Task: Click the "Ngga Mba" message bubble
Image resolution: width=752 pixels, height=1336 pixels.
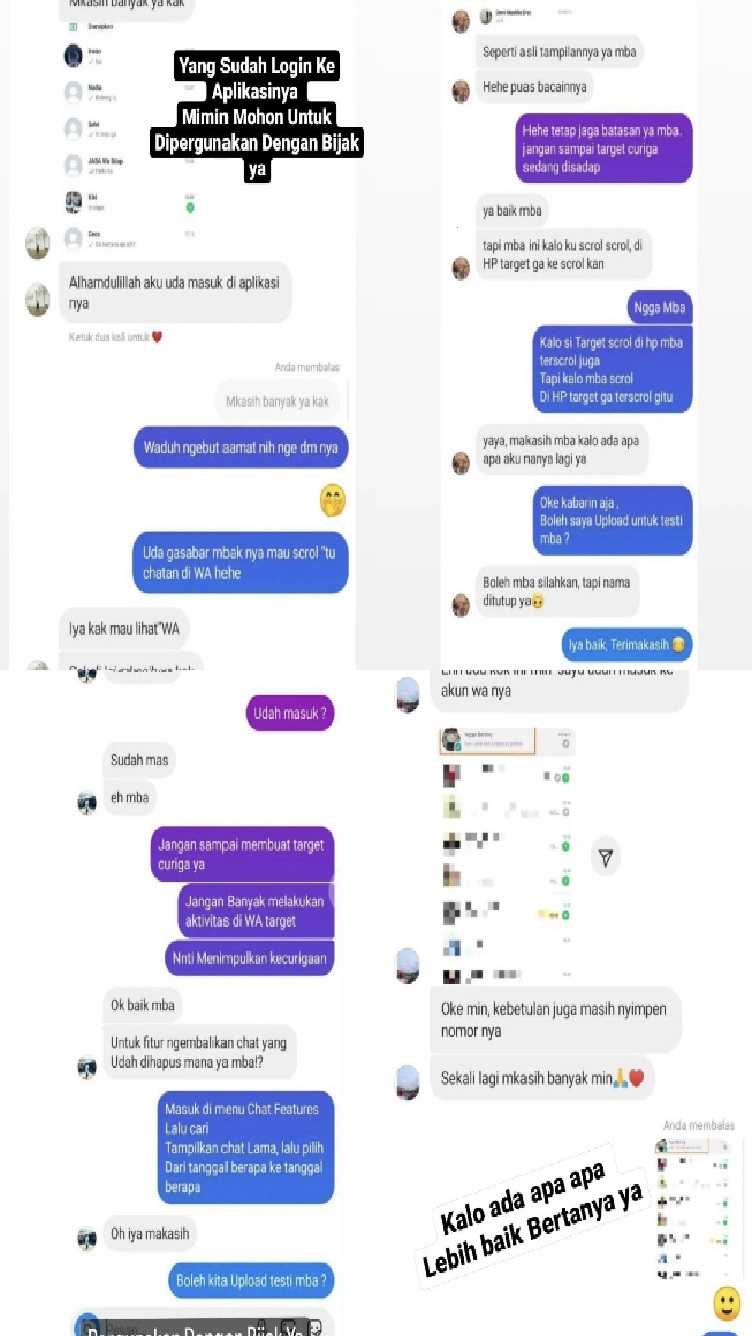Action: tap(659, 307)
